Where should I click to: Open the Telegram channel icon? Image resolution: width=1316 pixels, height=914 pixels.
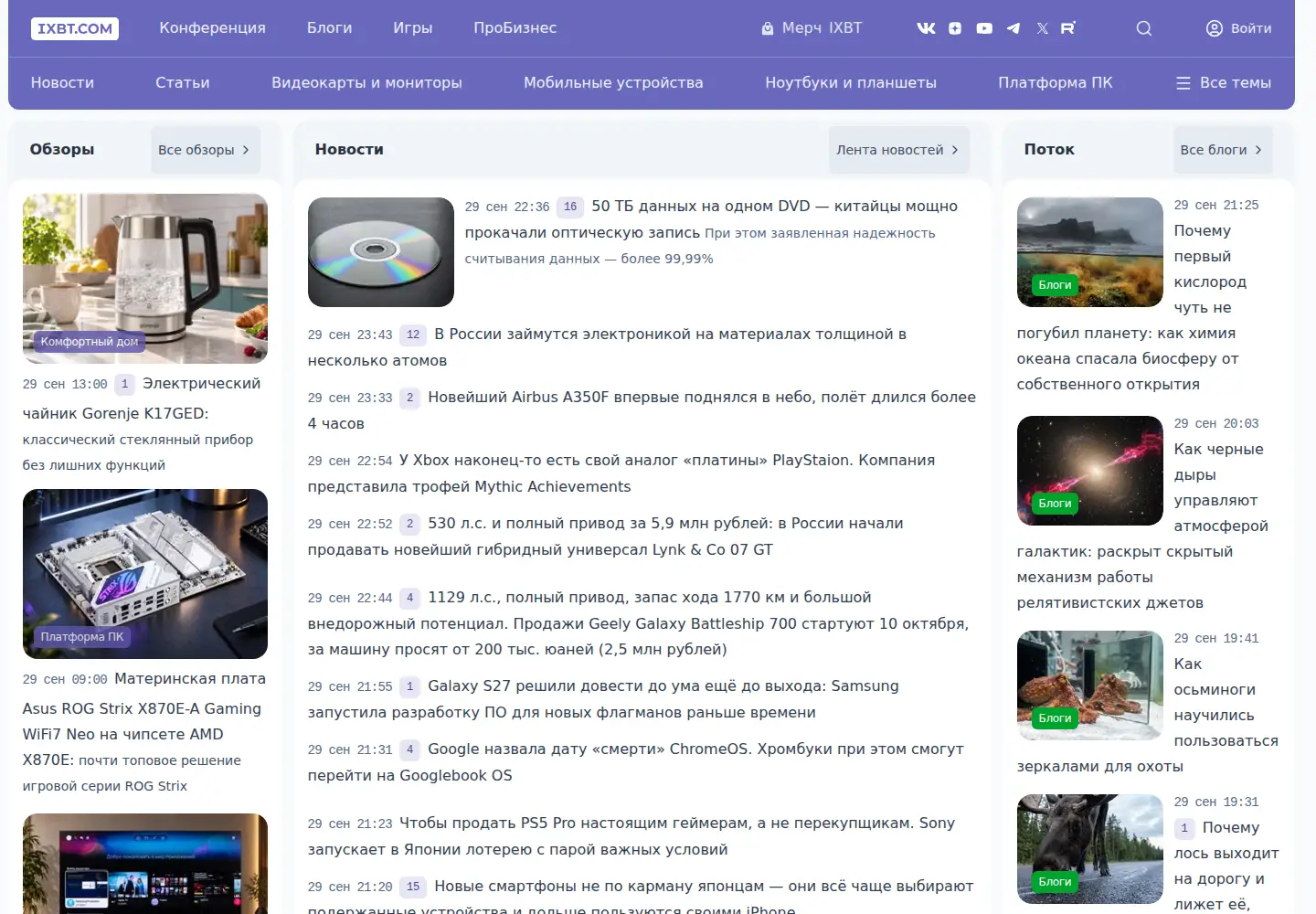pos(1014,28)
